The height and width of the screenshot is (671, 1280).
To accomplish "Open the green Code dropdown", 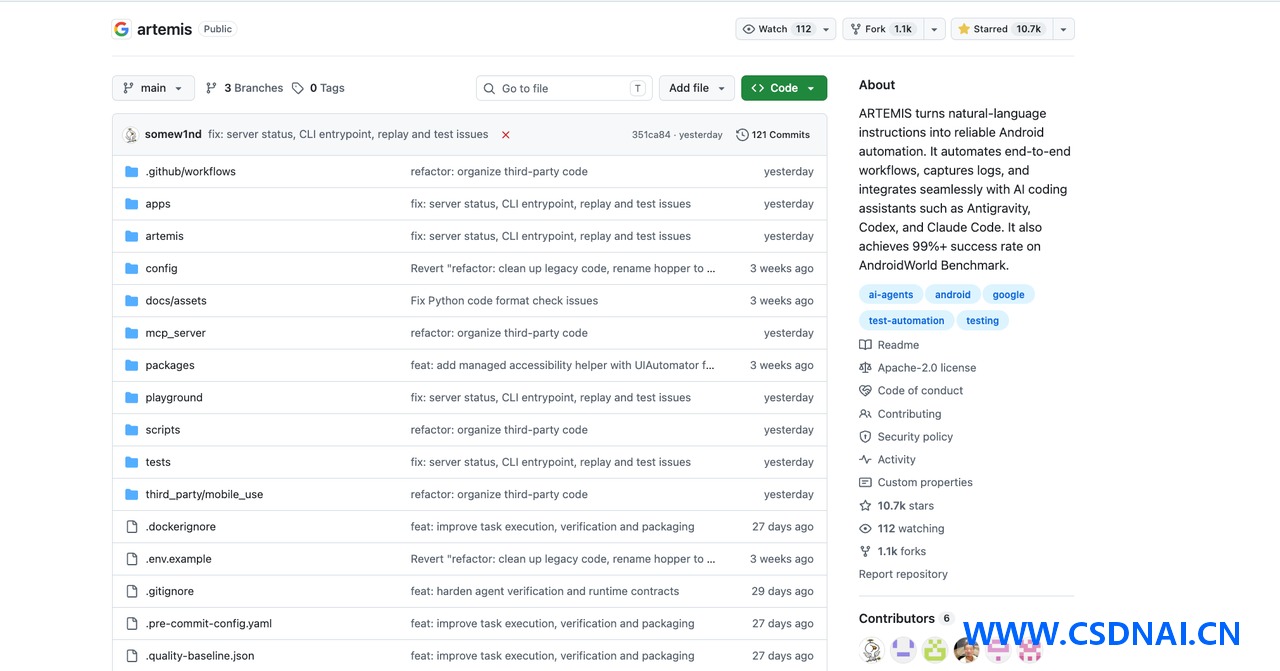I will (x=784, y=88).
